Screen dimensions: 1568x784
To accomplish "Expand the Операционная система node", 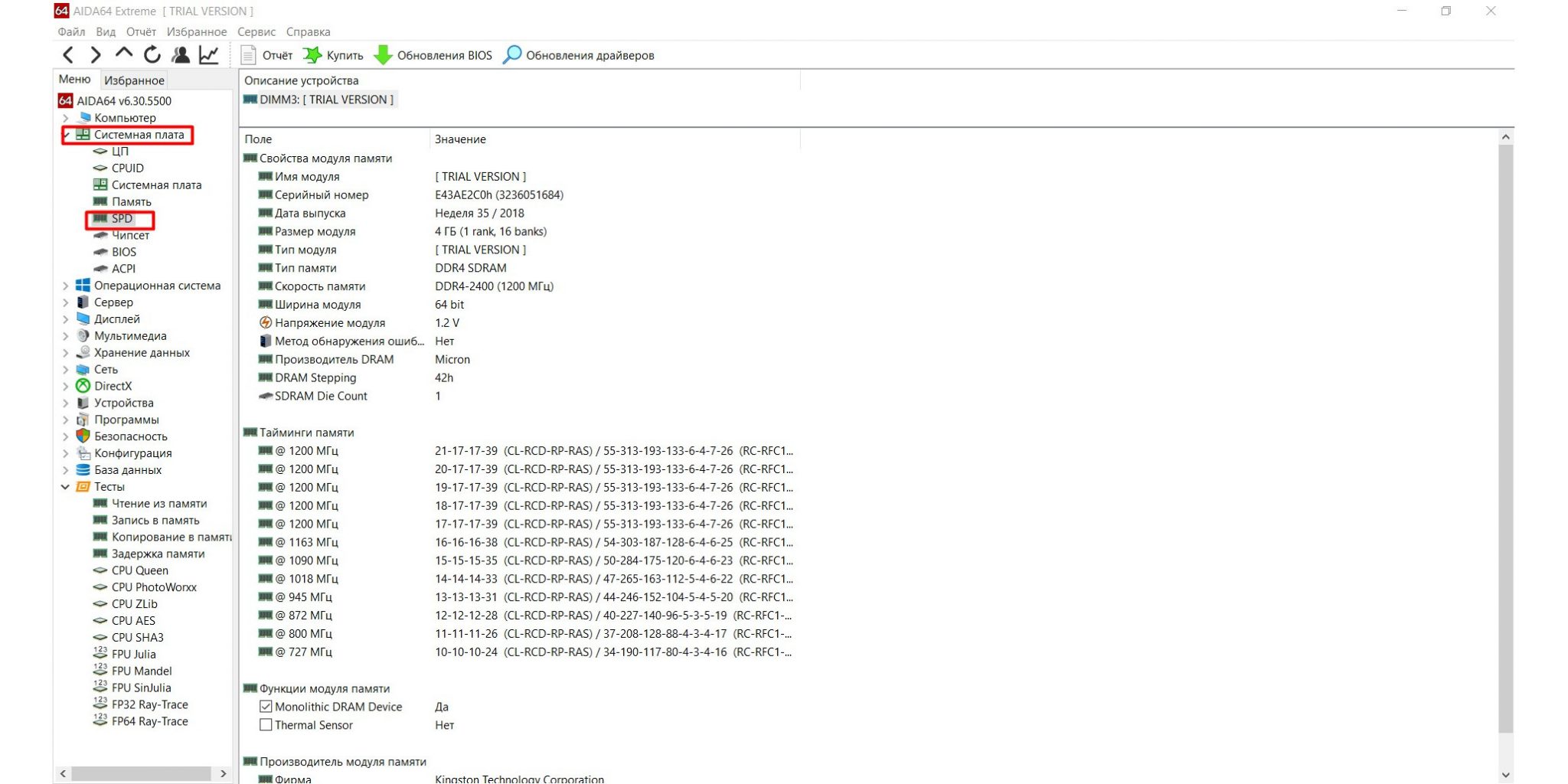I will [66, 286].
